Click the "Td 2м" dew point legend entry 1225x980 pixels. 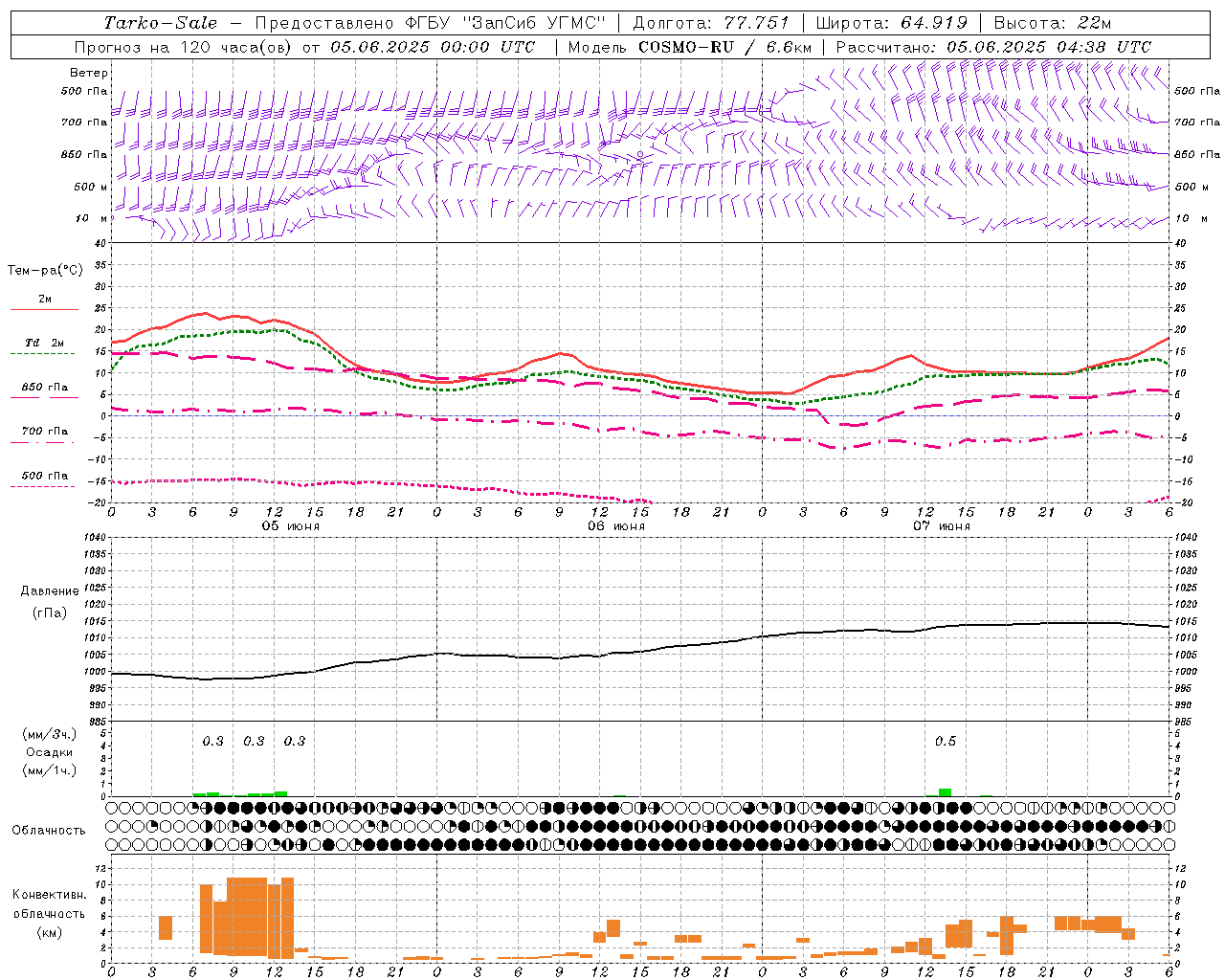[x=44, y=343]
